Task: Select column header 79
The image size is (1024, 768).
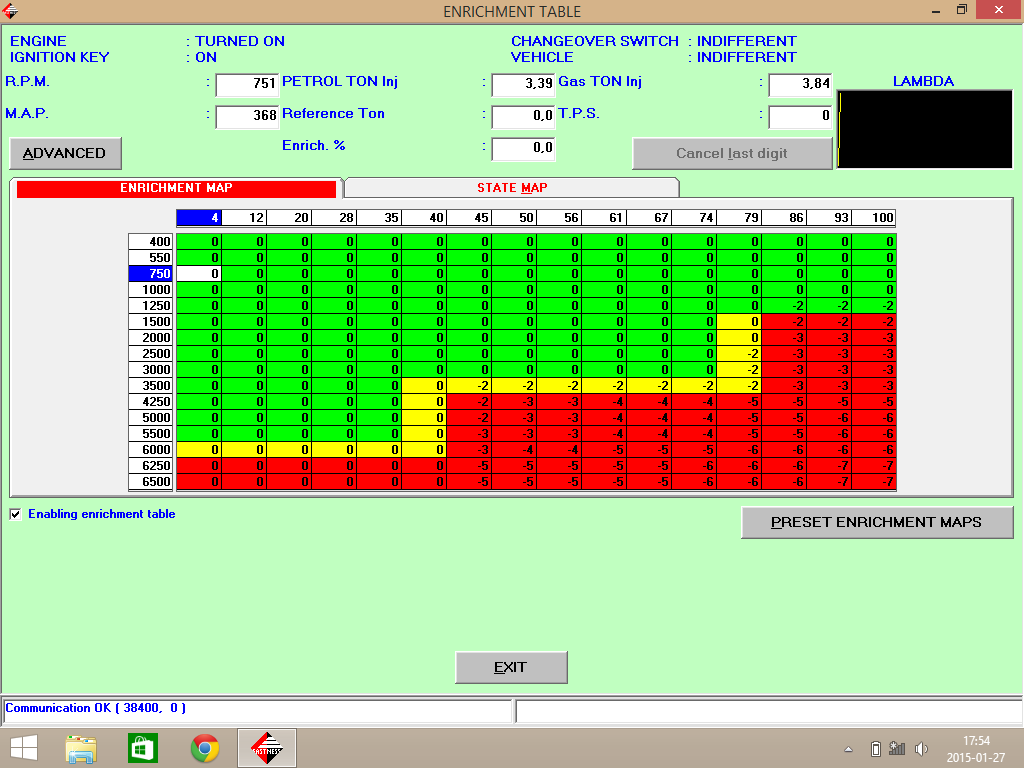Action: (x=739, y=217)
